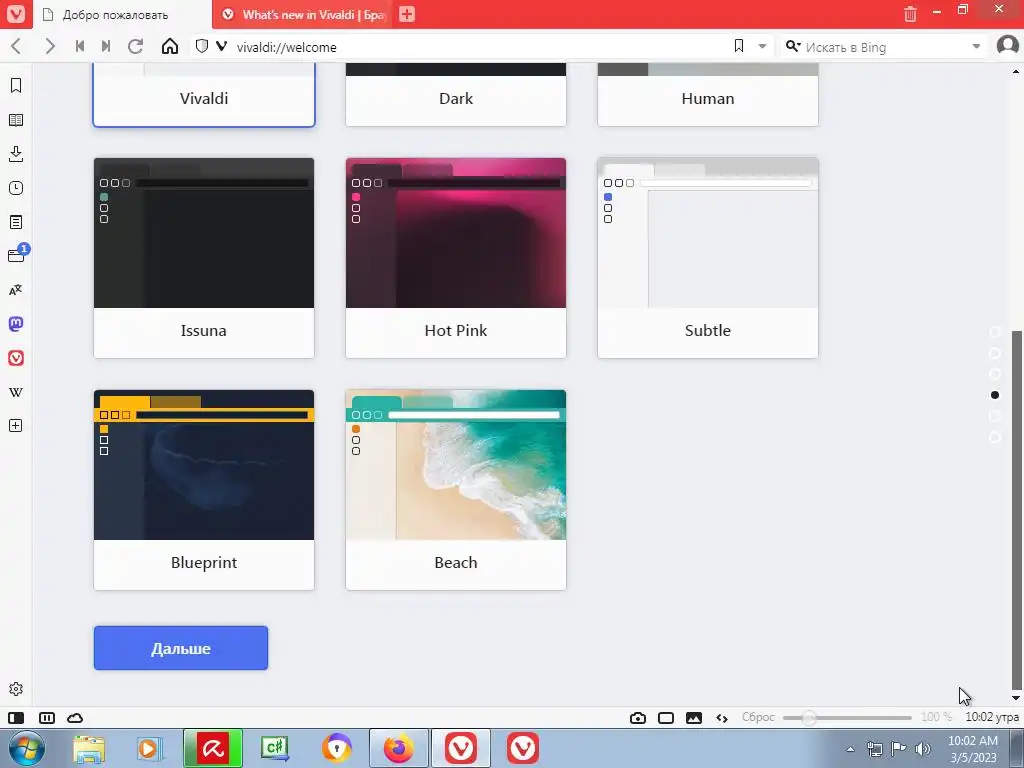The image size is (1024, 768).
Task: Open the volume tray icon
Action: (923, 749)
